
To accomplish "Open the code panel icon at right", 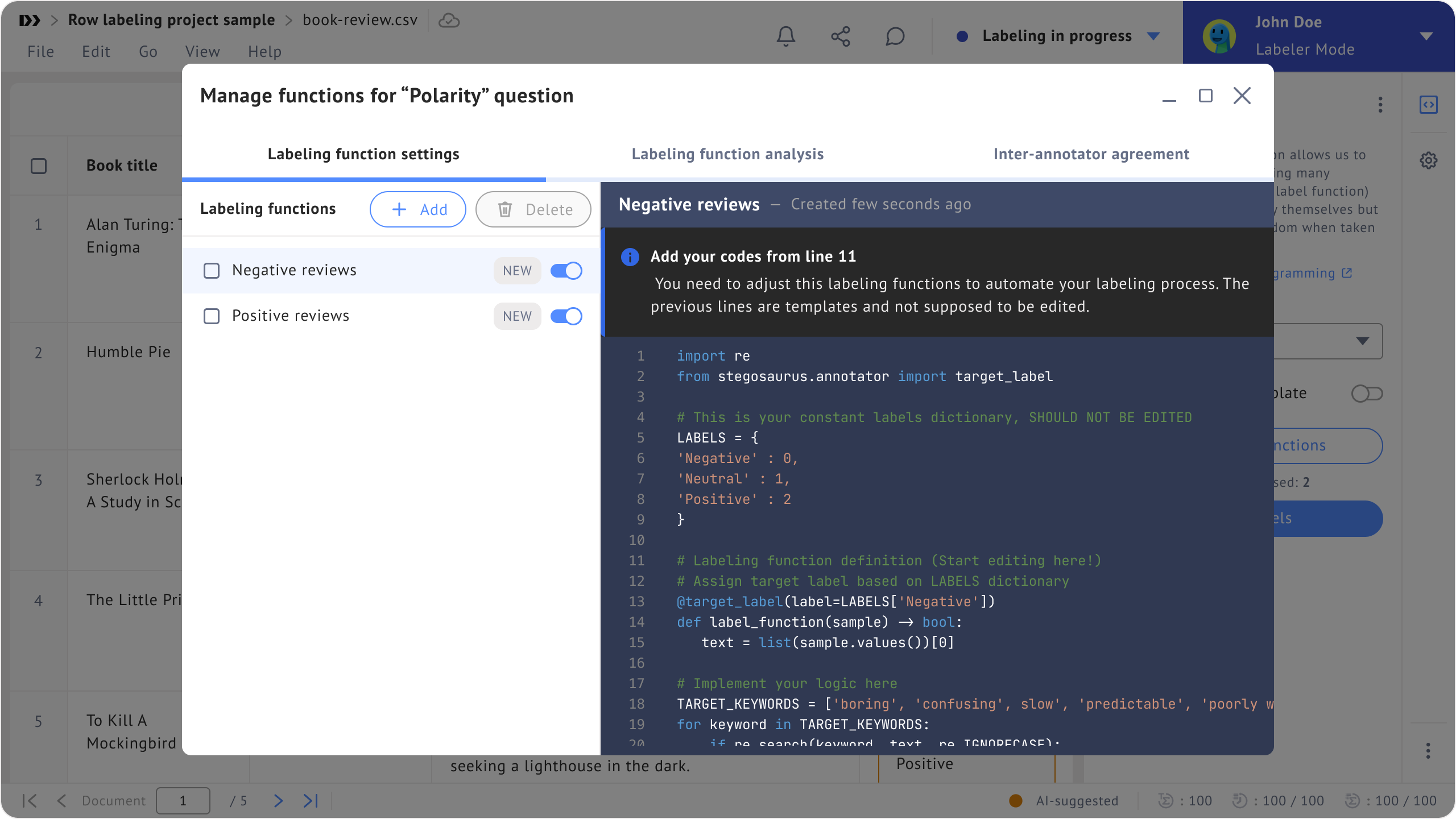I will 1428,105.
